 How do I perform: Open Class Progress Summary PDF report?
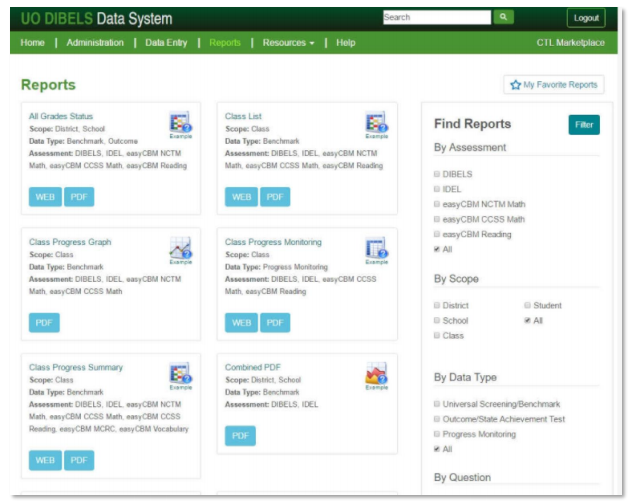pyautogui.click(x=79, y=460)
